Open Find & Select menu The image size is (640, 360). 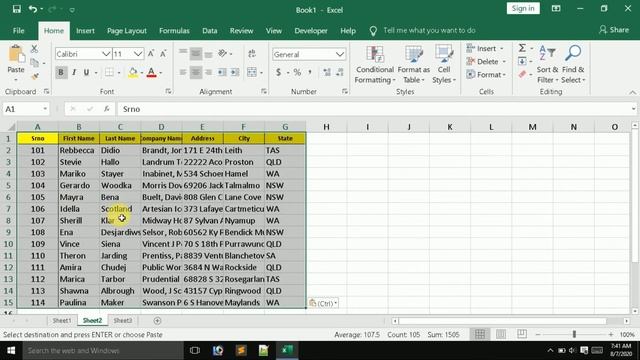(x=573, y=64)
